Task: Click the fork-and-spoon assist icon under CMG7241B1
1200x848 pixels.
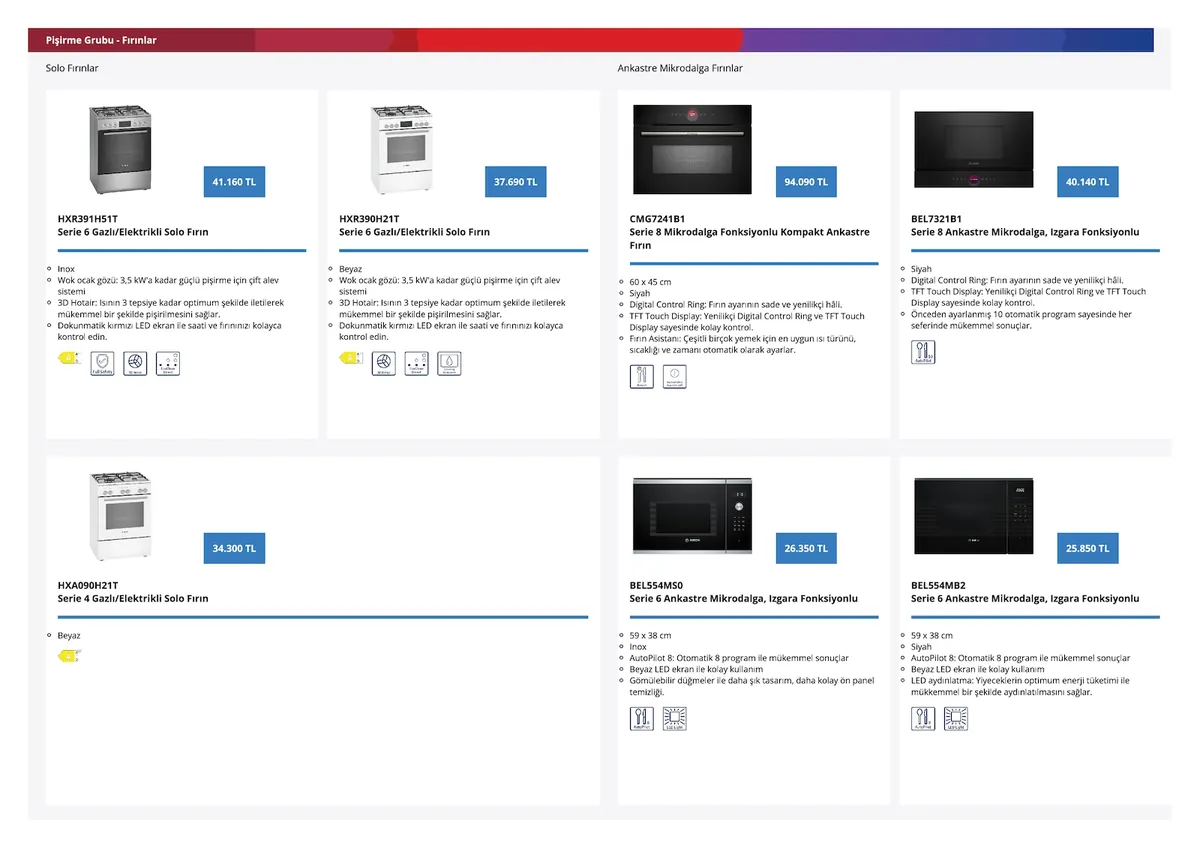Action: (641, 377)
